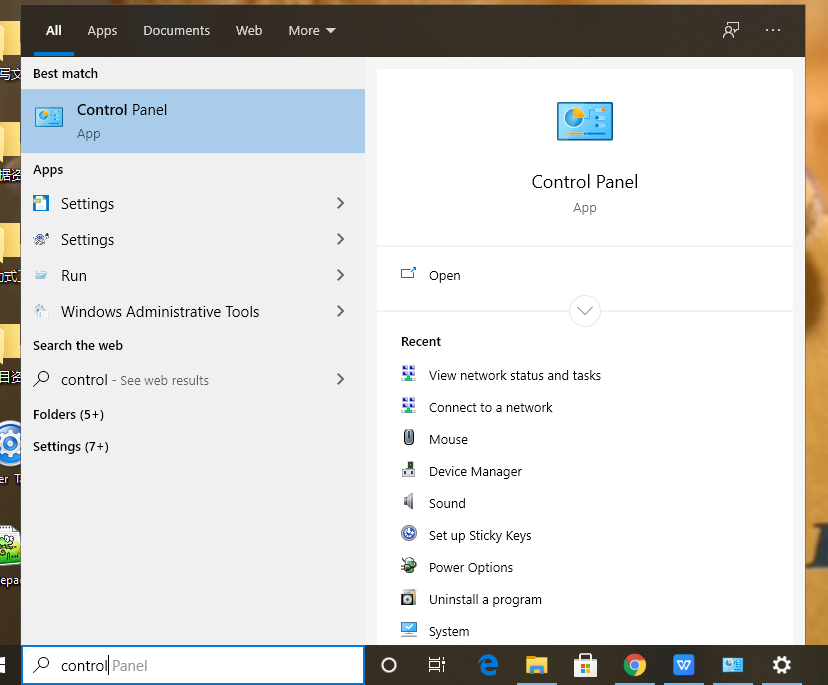
Task: Click the taskbar search input box
Action: point(193,665)
